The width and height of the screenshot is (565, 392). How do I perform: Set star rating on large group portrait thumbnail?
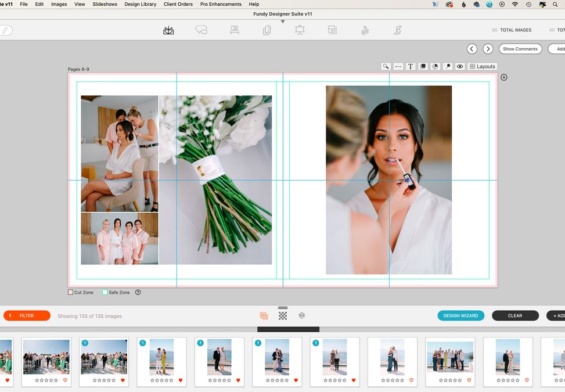coord(450,380)
